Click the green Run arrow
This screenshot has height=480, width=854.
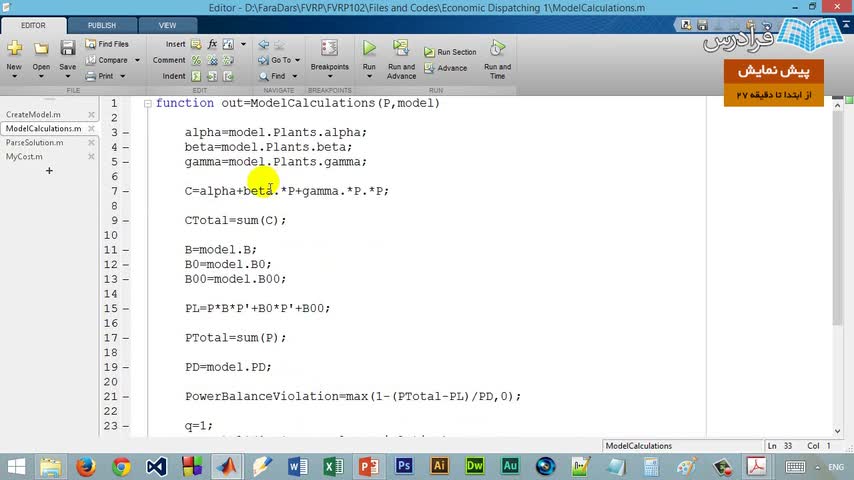[369, 48]
